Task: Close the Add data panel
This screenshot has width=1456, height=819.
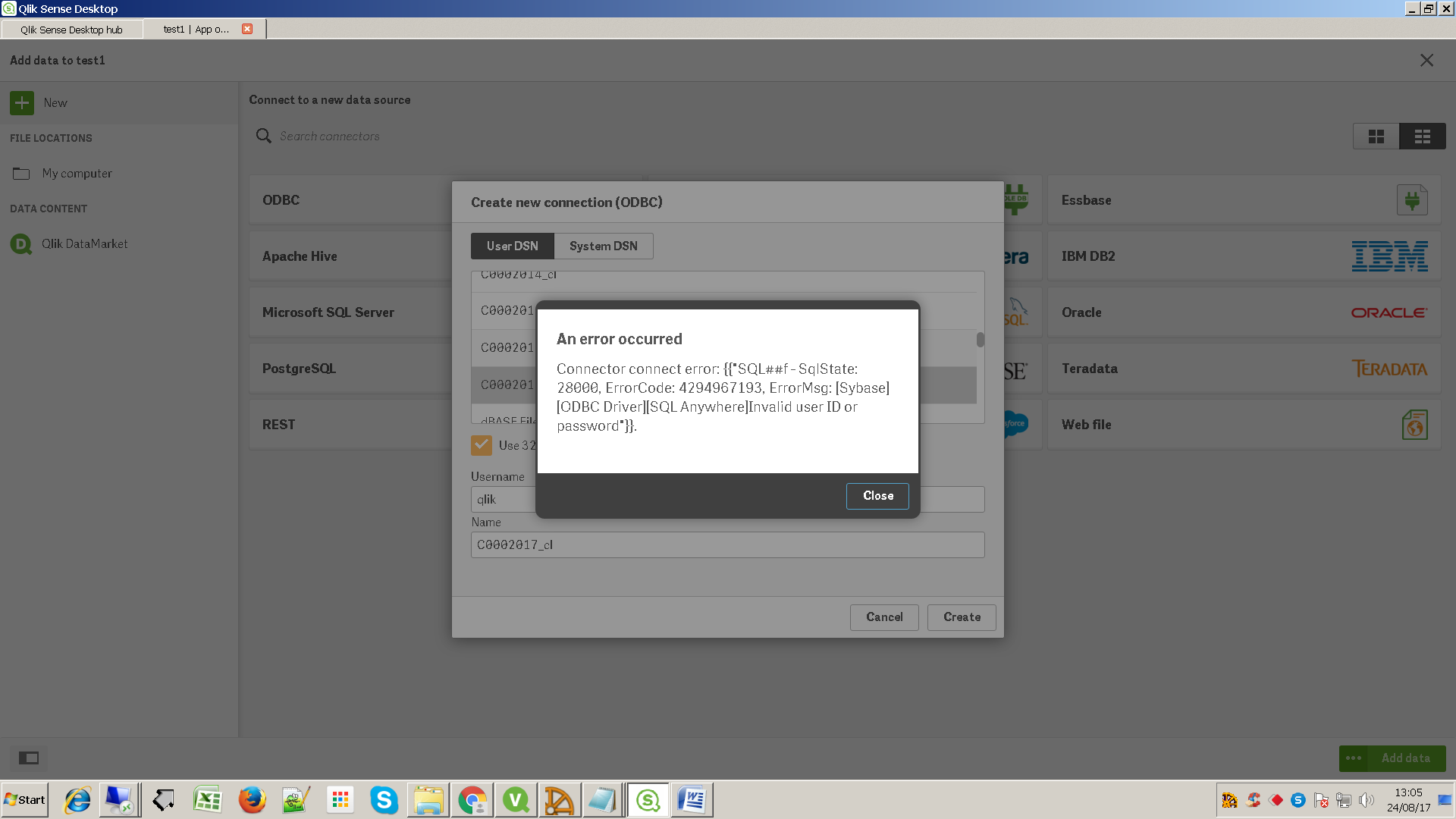Action: click(1426, 60)
